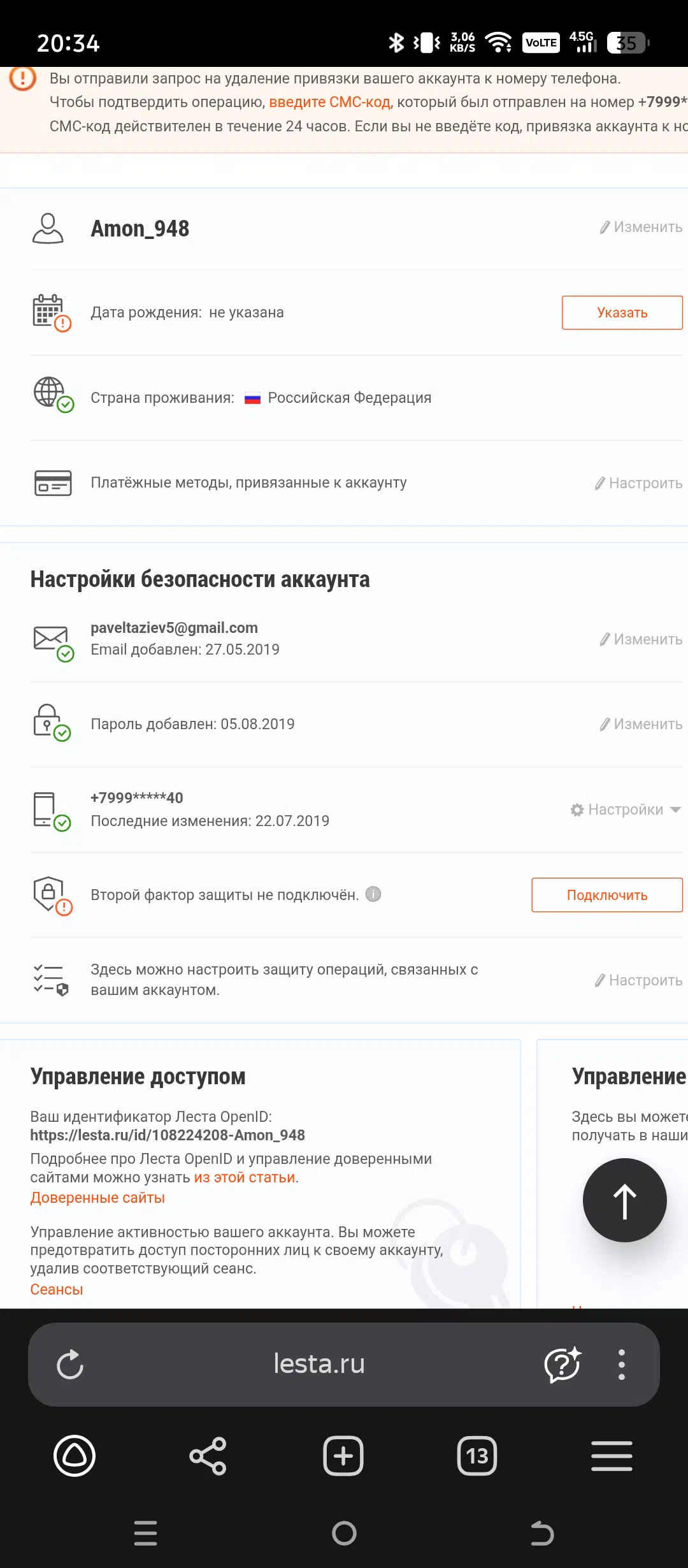
Task: Open the Alice assistant home icon
Action: pyautogui.click(x=75, y=1456)
